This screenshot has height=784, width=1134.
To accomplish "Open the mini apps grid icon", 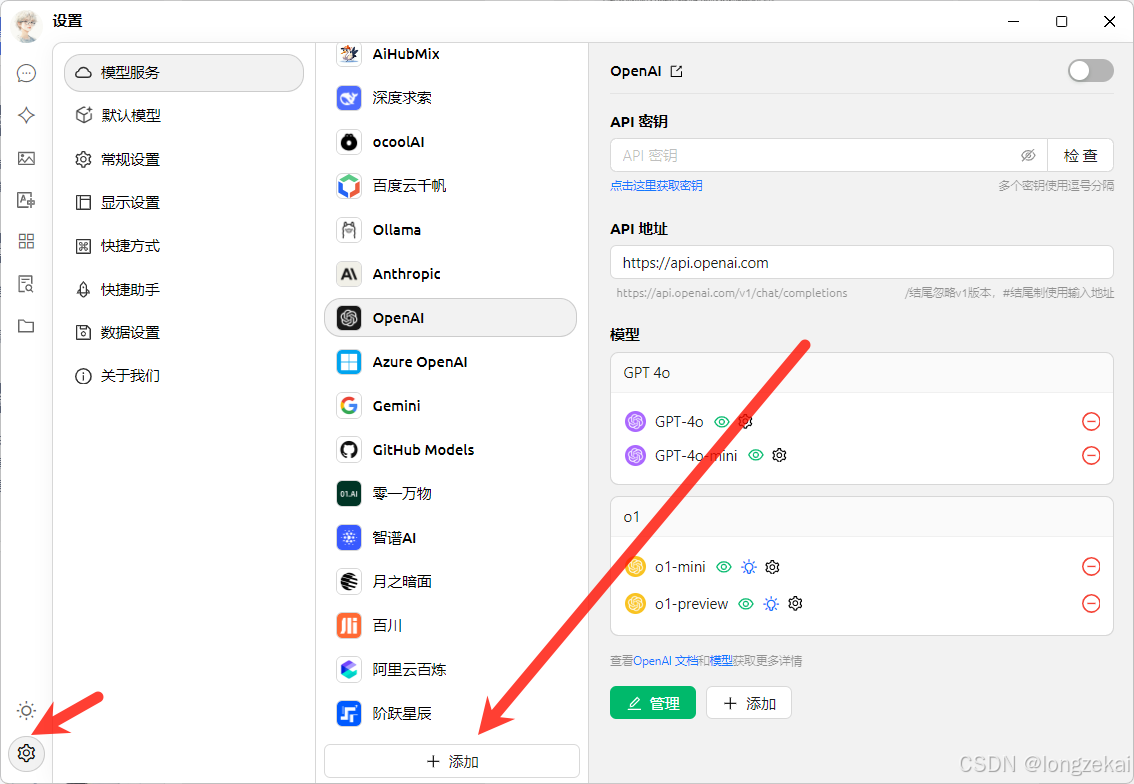I will click(x=26, y=241).
